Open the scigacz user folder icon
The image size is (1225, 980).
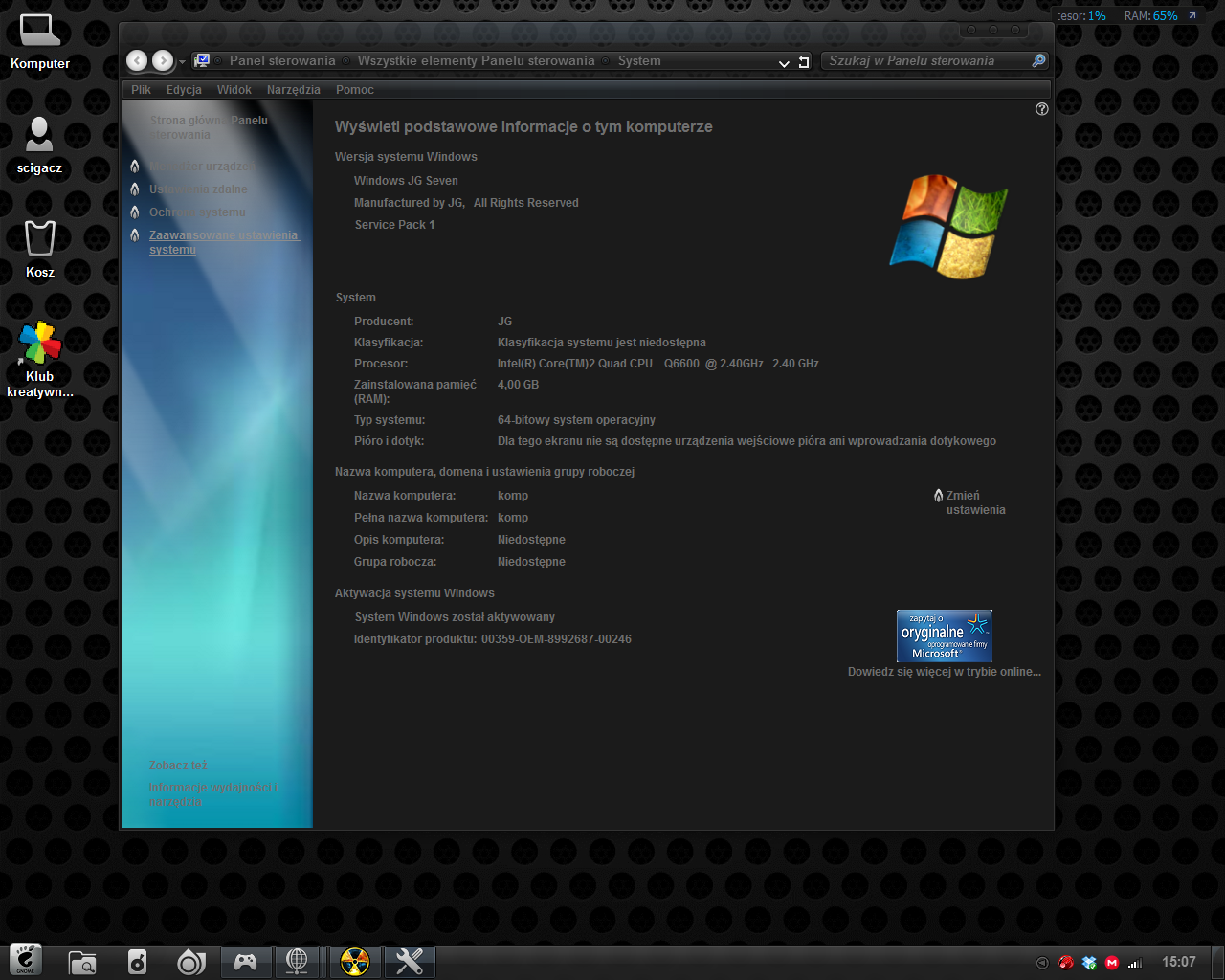click(x=39, y=145)
